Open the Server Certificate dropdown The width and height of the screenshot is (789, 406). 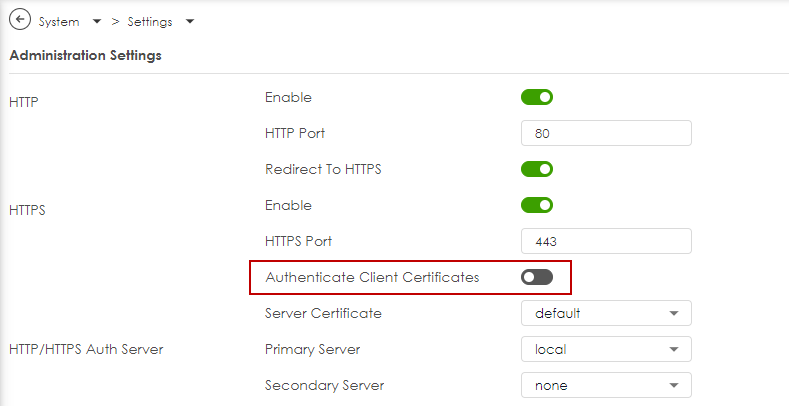pyautogui.click(x=606, y=313)
